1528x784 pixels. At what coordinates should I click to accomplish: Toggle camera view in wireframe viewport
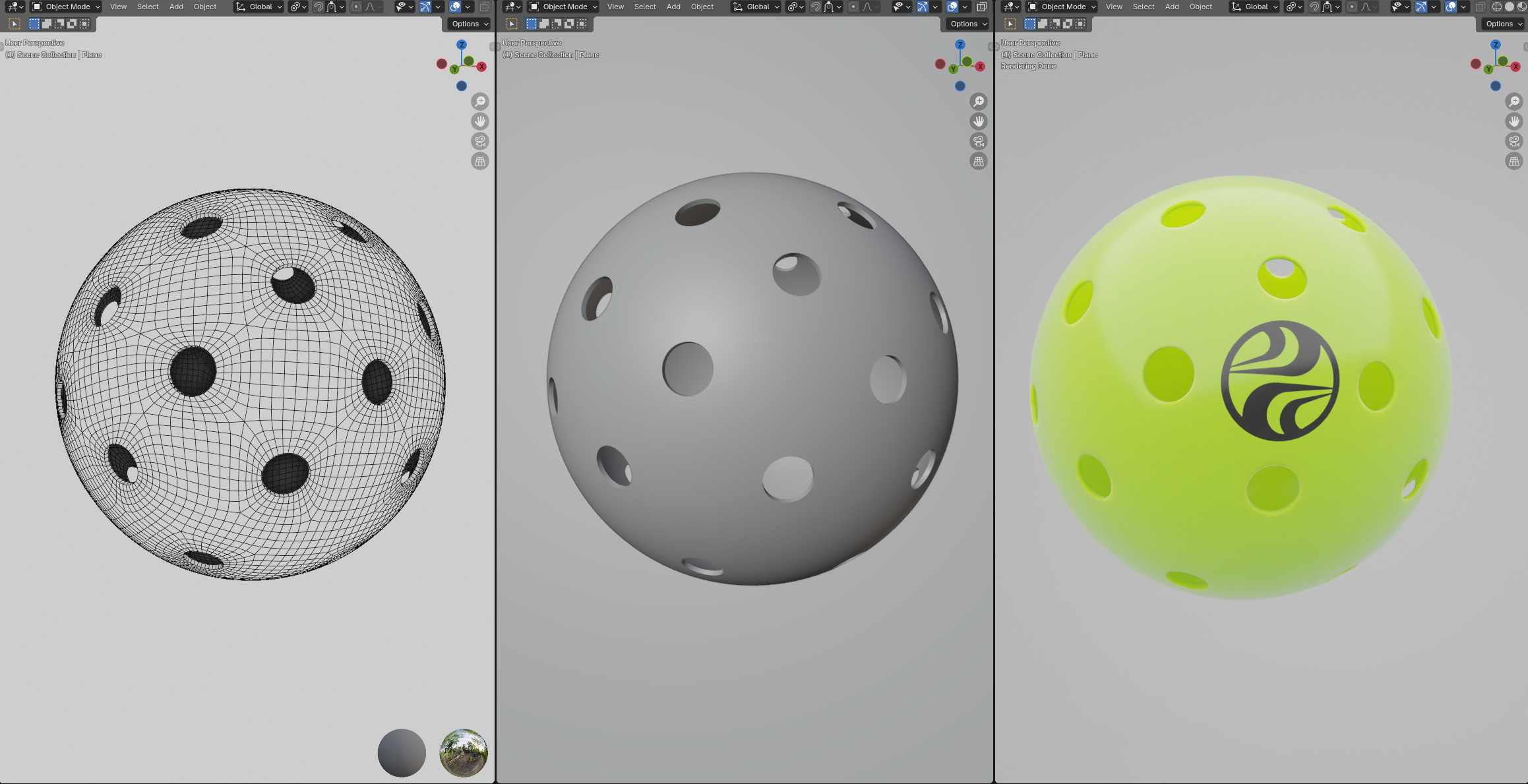480,141
